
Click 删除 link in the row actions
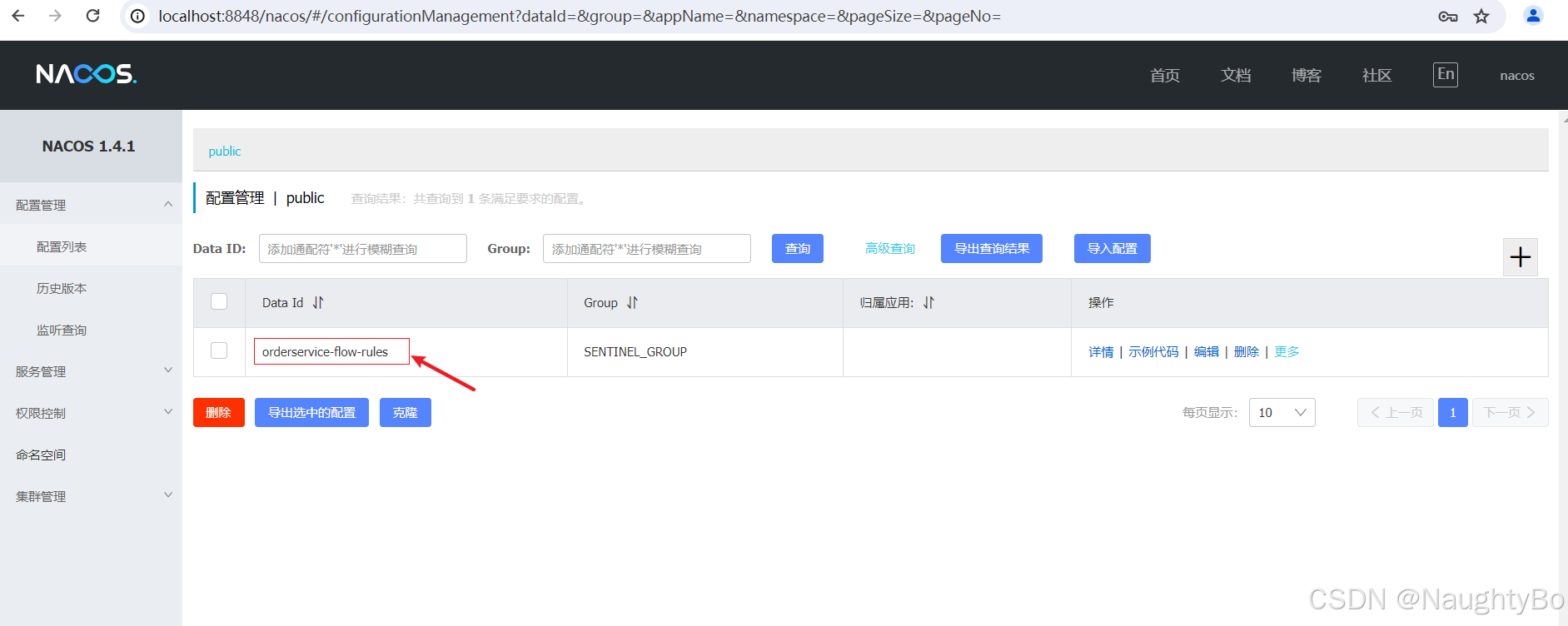(1247, 352)
